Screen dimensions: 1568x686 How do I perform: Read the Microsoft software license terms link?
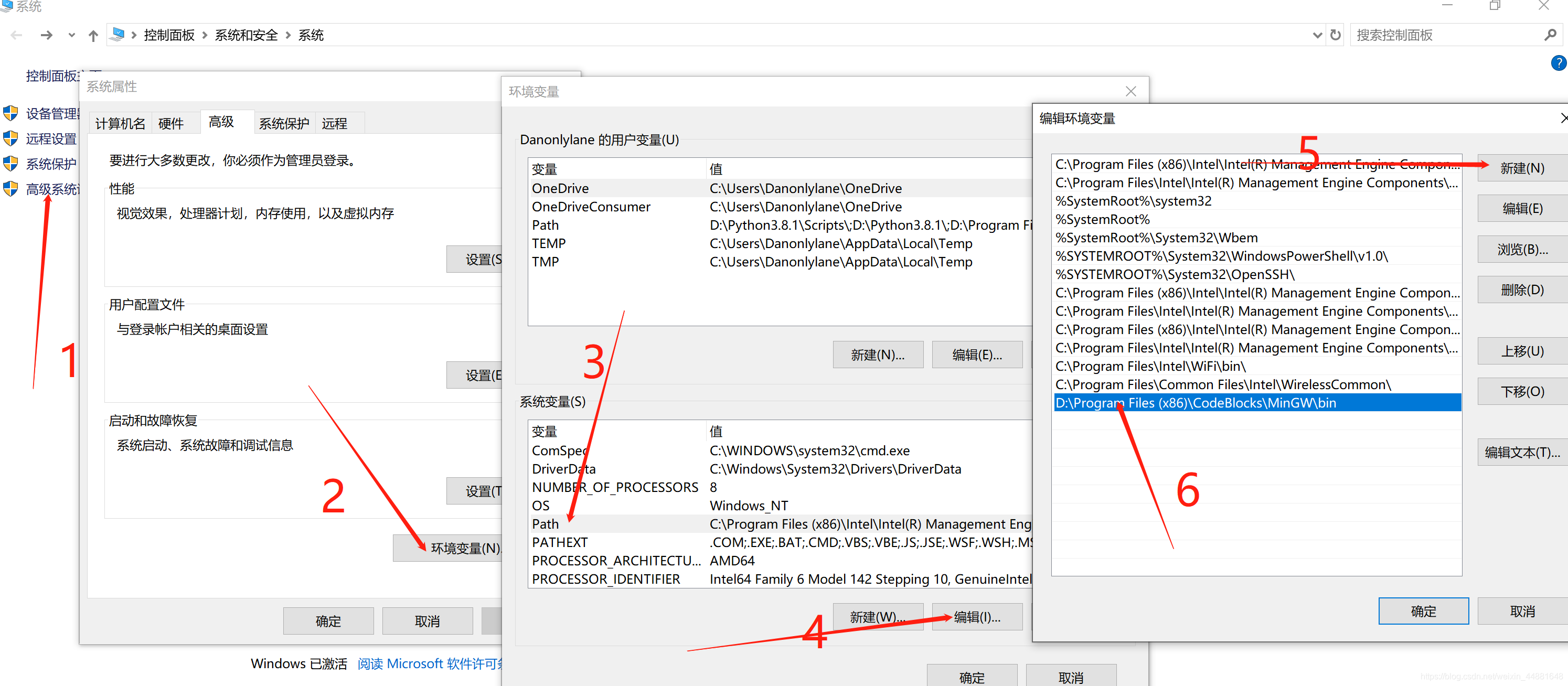[430, 663]
